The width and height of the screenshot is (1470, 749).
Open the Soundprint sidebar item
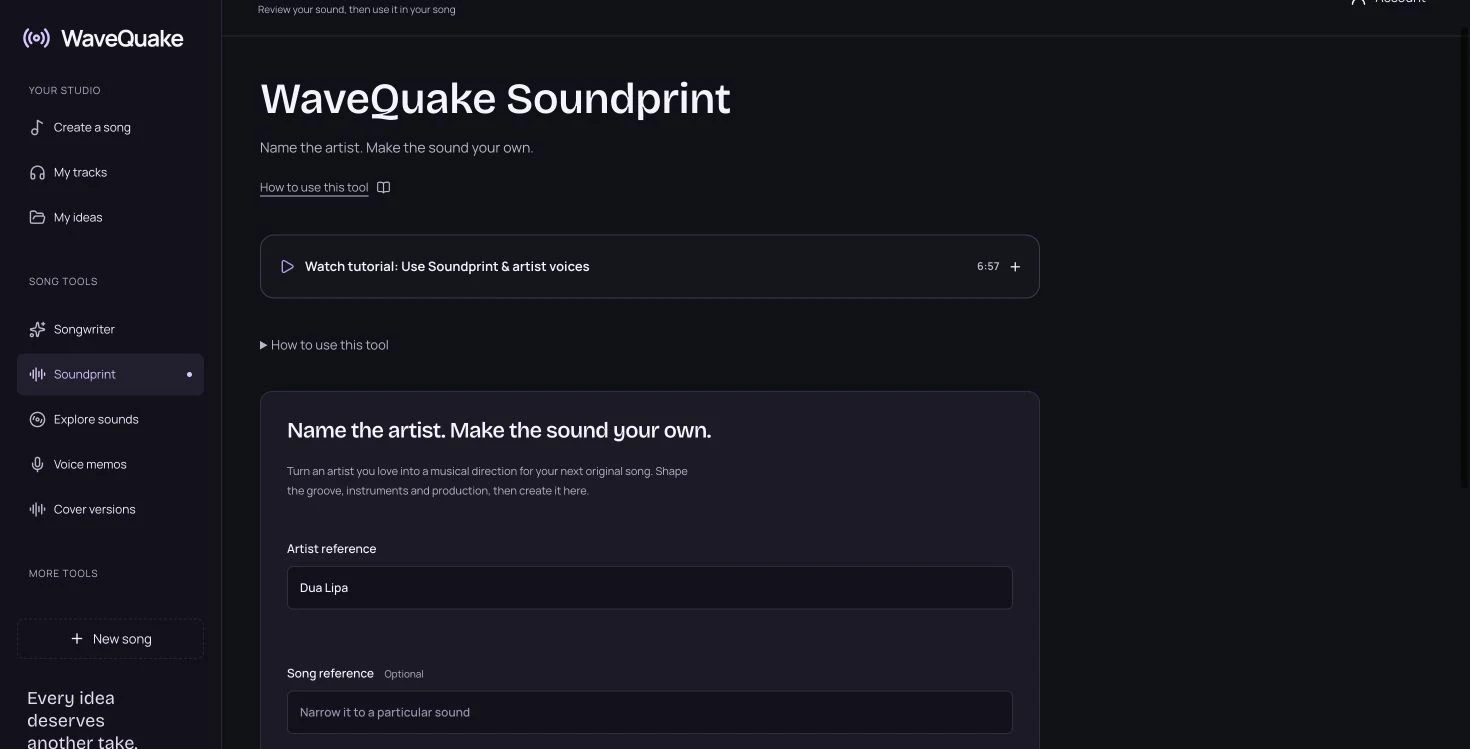click(x=110, y=375)
